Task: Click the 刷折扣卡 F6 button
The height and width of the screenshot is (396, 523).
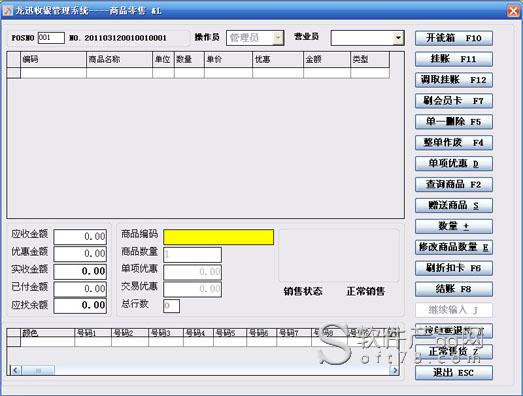Action: pos(454,268)
